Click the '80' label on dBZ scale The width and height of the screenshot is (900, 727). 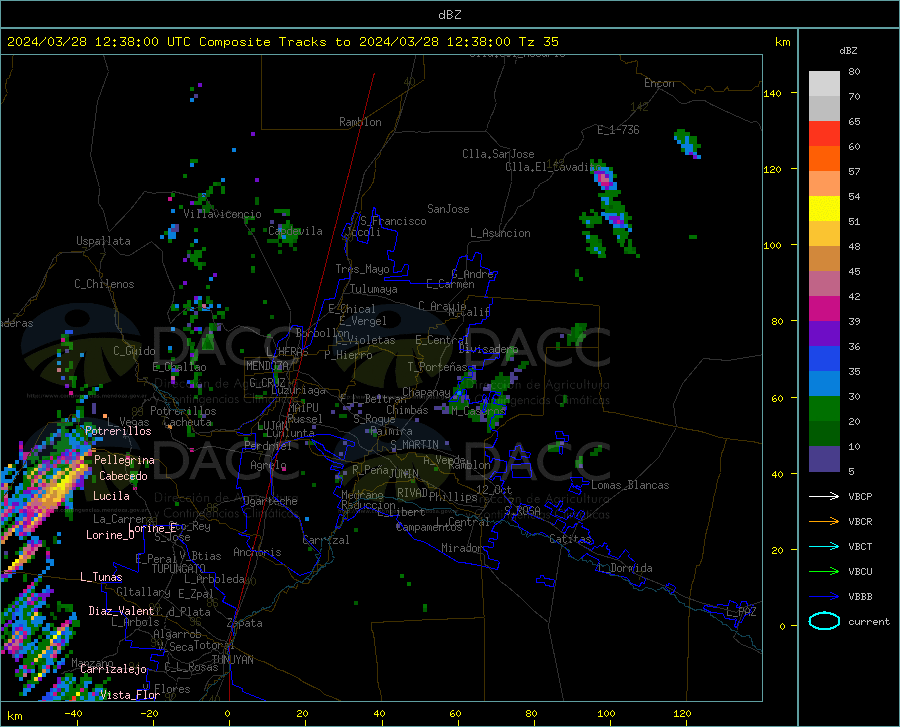[x=854, y=72]
